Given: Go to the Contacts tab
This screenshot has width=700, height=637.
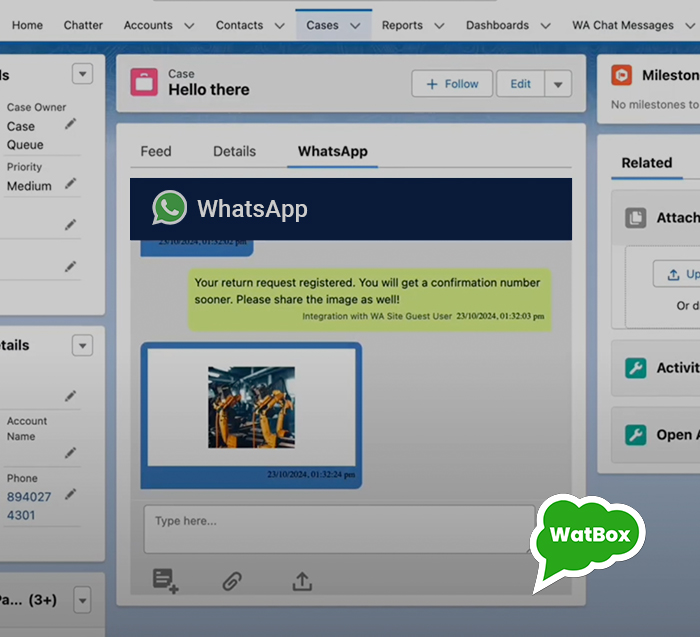Looking at the screenshot, I should coord(239,25).
